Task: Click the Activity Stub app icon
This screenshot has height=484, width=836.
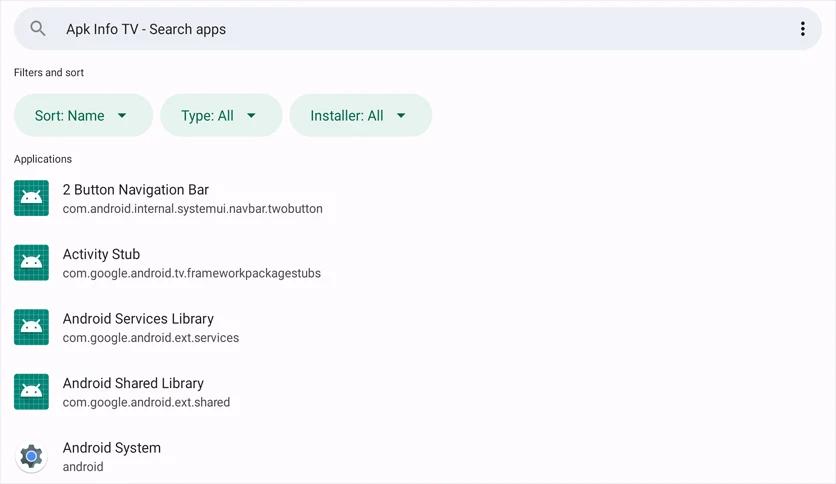Action: point(31,262)
